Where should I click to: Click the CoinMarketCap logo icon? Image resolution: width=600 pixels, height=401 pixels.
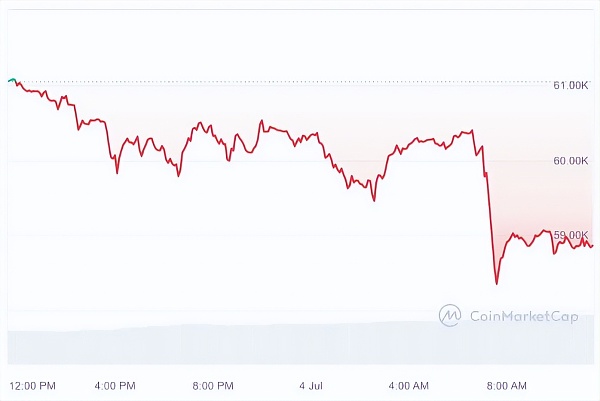[x=450, y=315]
